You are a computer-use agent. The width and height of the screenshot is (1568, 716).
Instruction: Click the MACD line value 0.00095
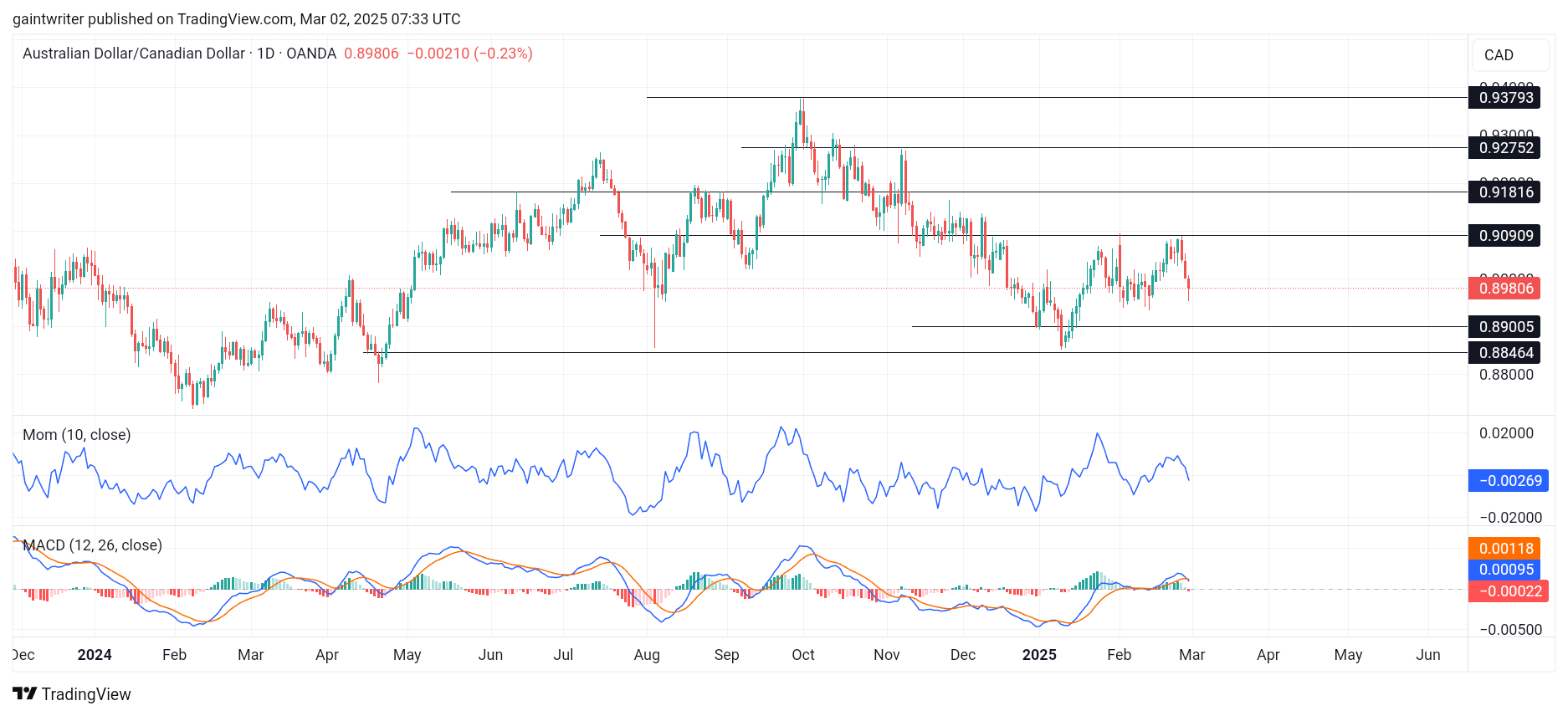pyautogui.click(x=1505, y=570)
